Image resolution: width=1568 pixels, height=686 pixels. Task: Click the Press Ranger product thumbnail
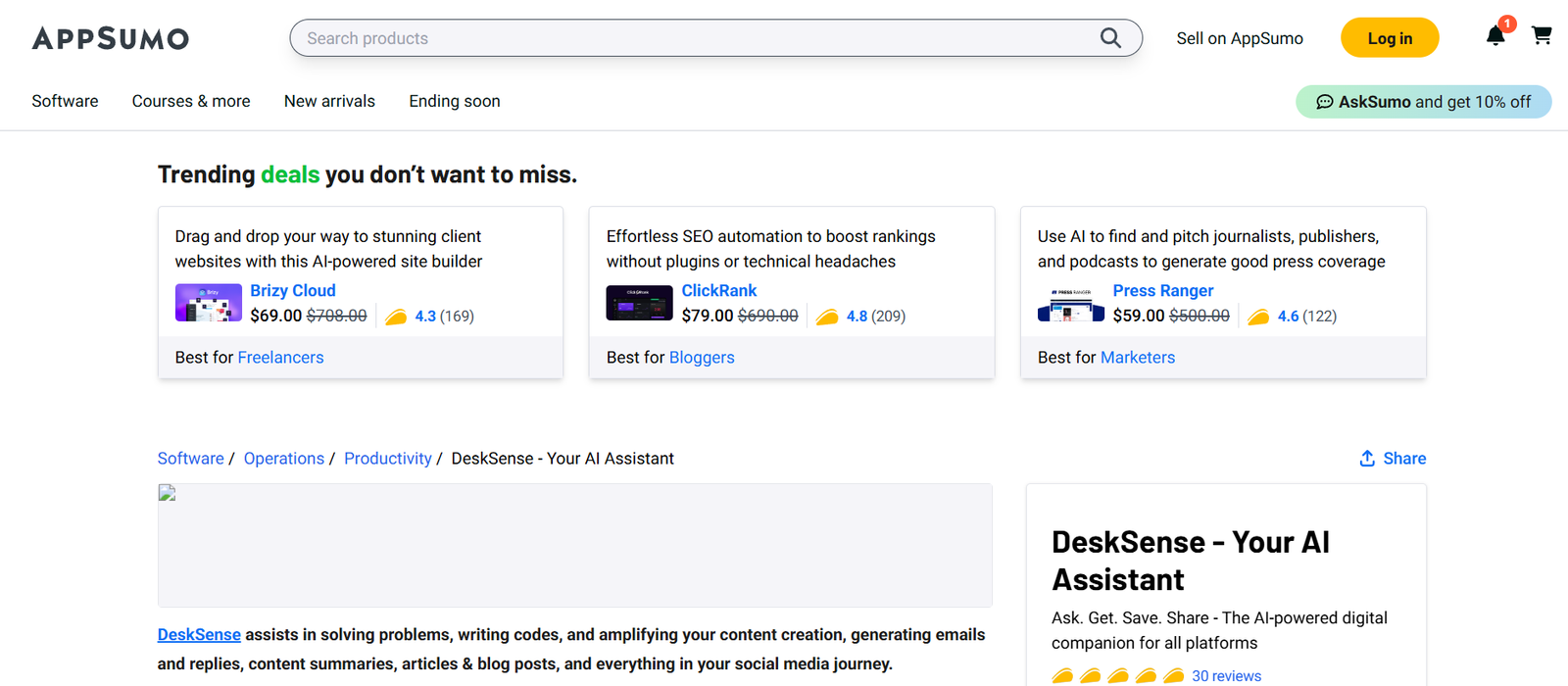(x=1070, y=304)
